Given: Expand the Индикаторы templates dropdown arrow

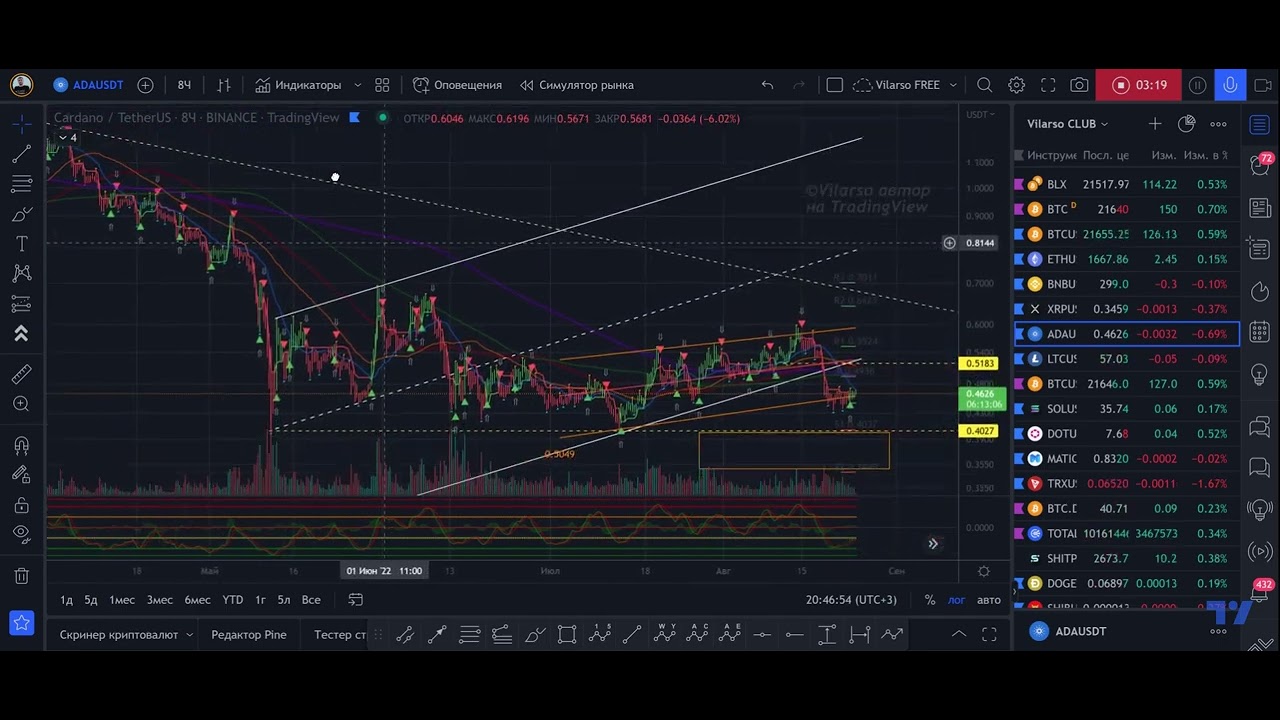Looking at the screenshot, I should click(x=357, y=85).
